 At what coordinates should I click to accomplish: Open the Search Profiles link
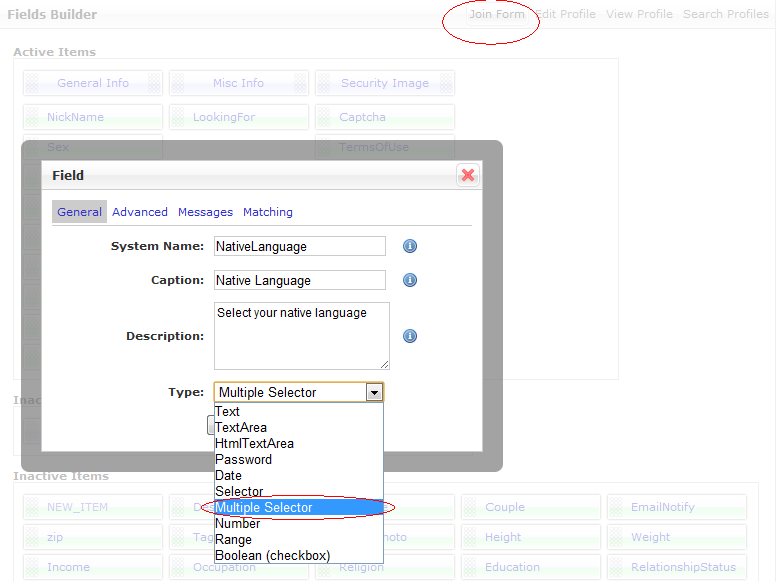(x=725, y=14)
